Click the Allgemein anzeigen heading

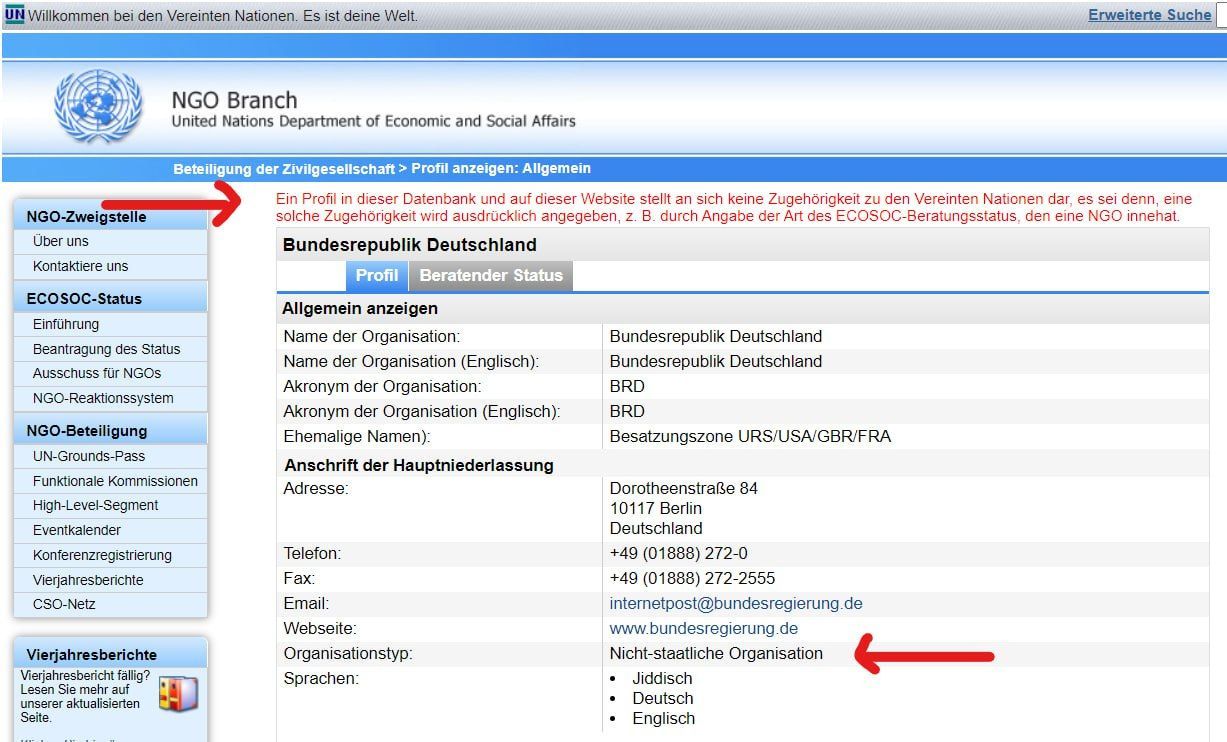coord(360,308)
